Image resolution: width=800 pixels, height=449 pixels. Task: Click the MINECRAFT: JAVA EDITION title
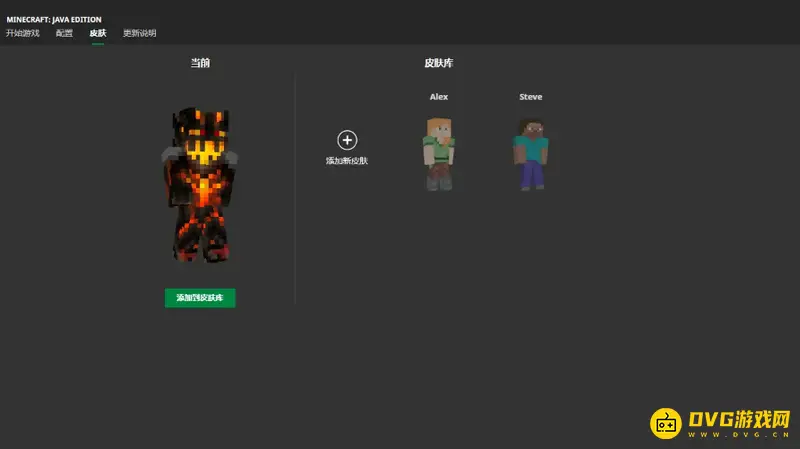click(x=53, y=19)
